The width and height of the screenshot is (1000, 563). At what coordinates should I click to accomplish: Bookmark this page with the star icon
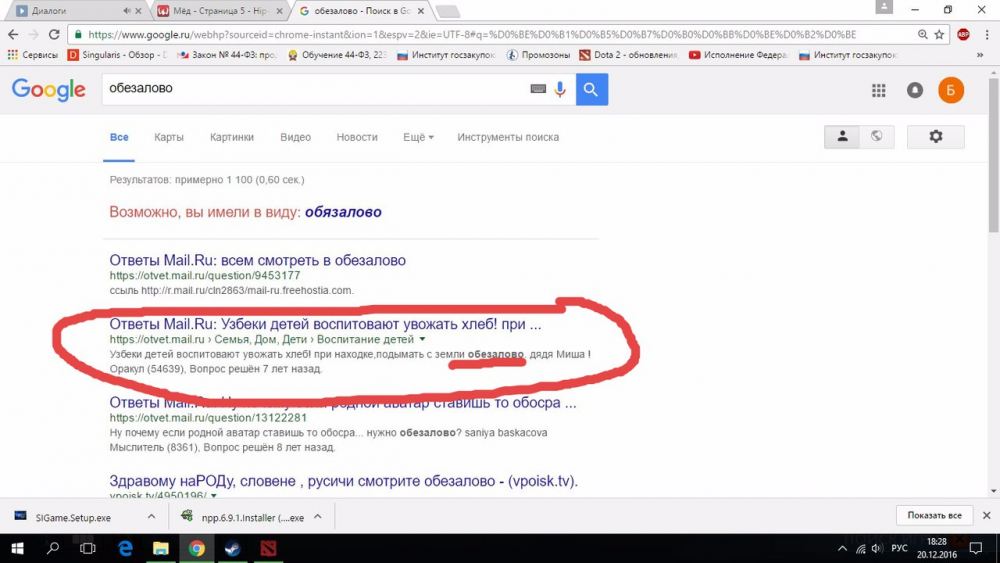(x=939, y=34)
